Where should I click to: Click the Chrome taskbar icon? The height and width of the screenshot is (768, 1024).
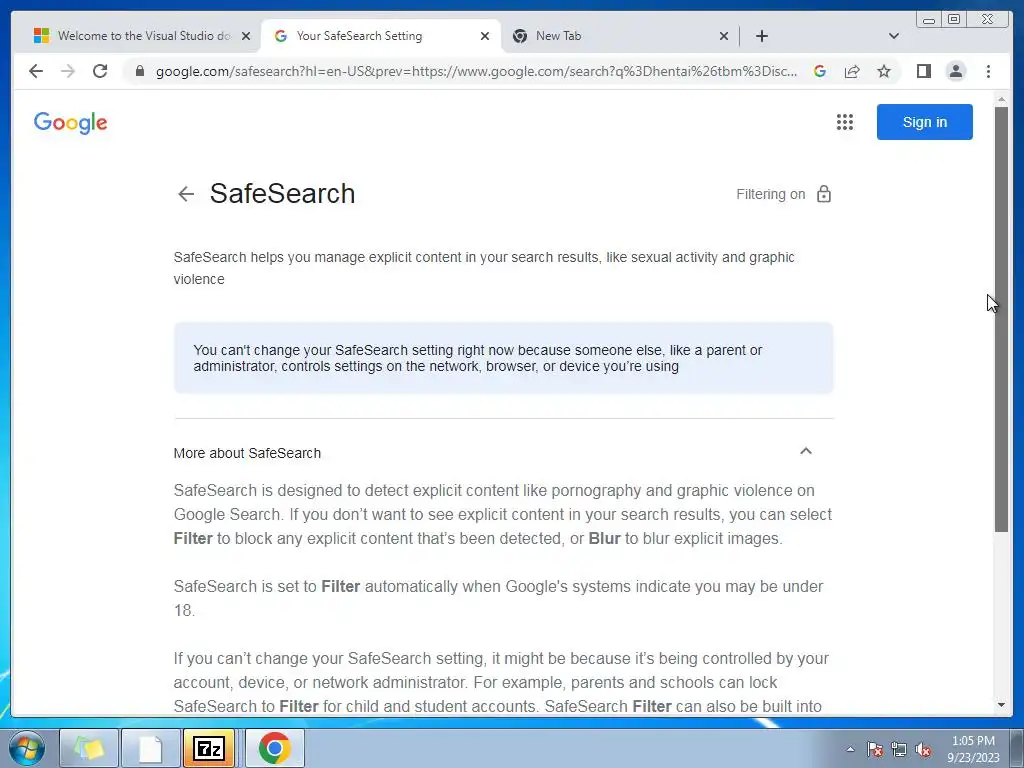click(274, 748)
